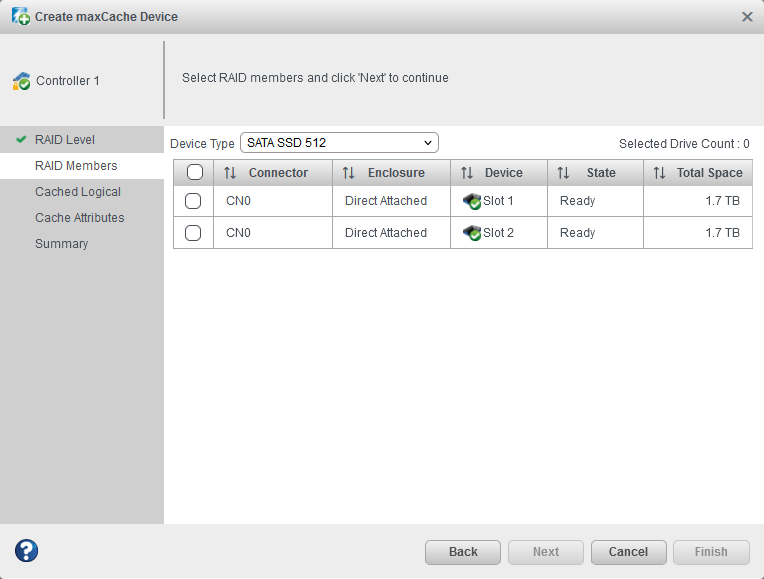Click the Summary step in sidebar

pyautogui.click(x=61, y=244)
